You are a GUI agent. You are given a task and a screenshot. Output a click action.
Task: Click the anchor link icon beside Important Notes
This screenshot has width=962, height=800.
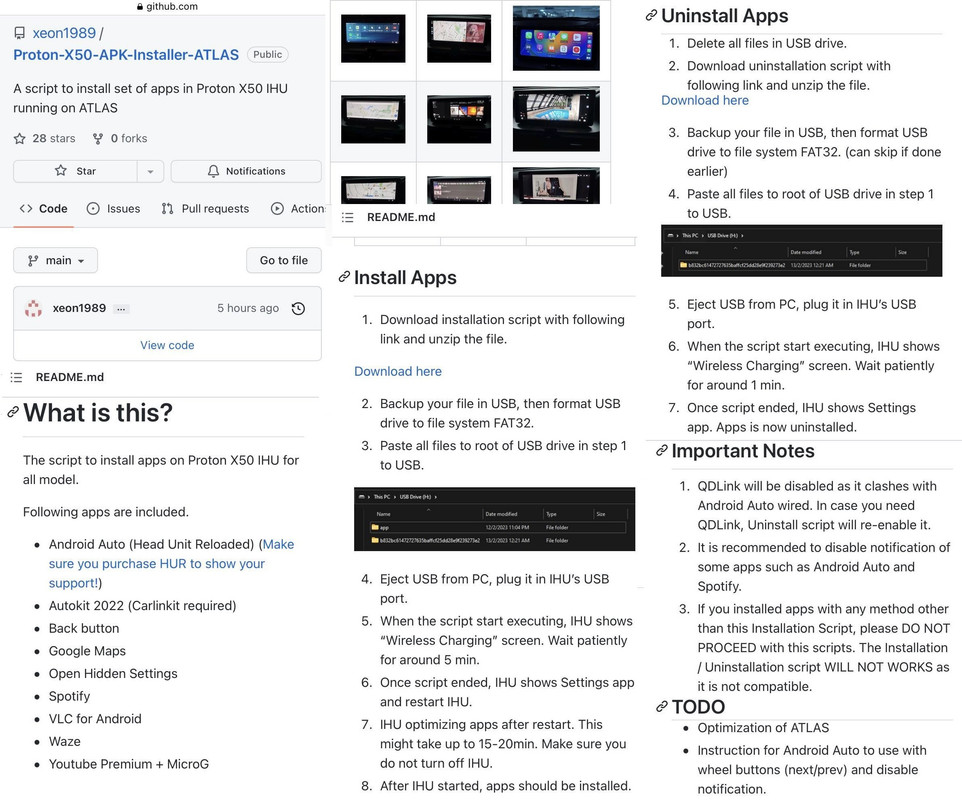coord(661,451)
